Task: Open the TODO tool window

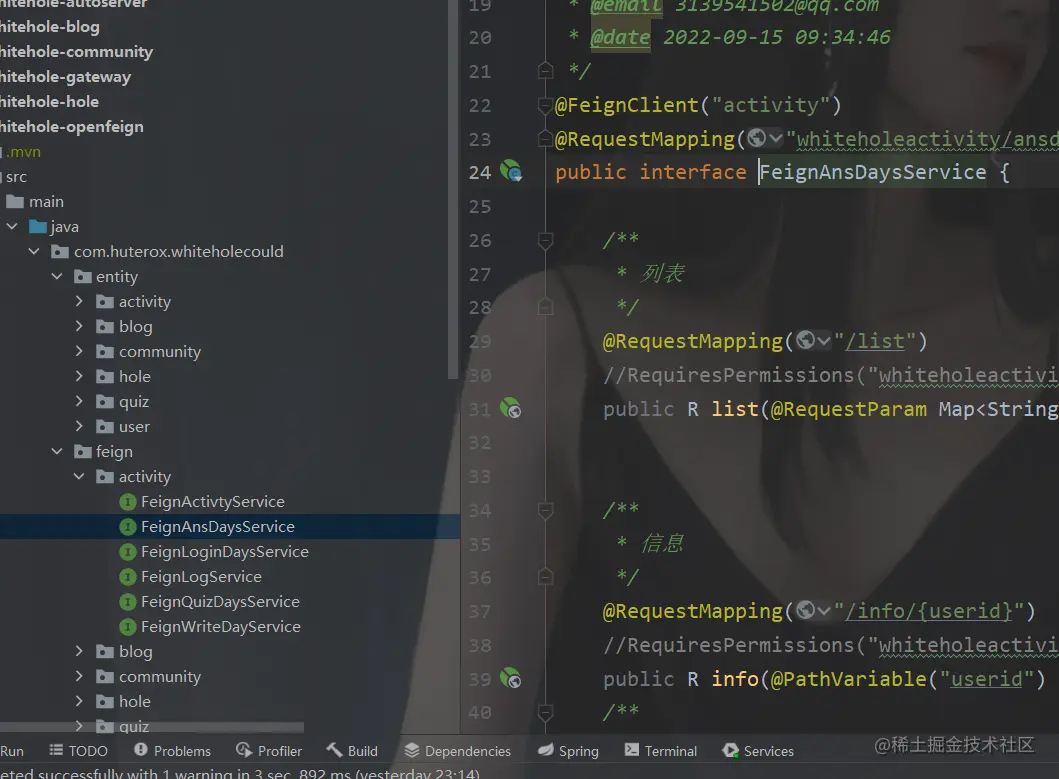Action: (x=78, y=751)
